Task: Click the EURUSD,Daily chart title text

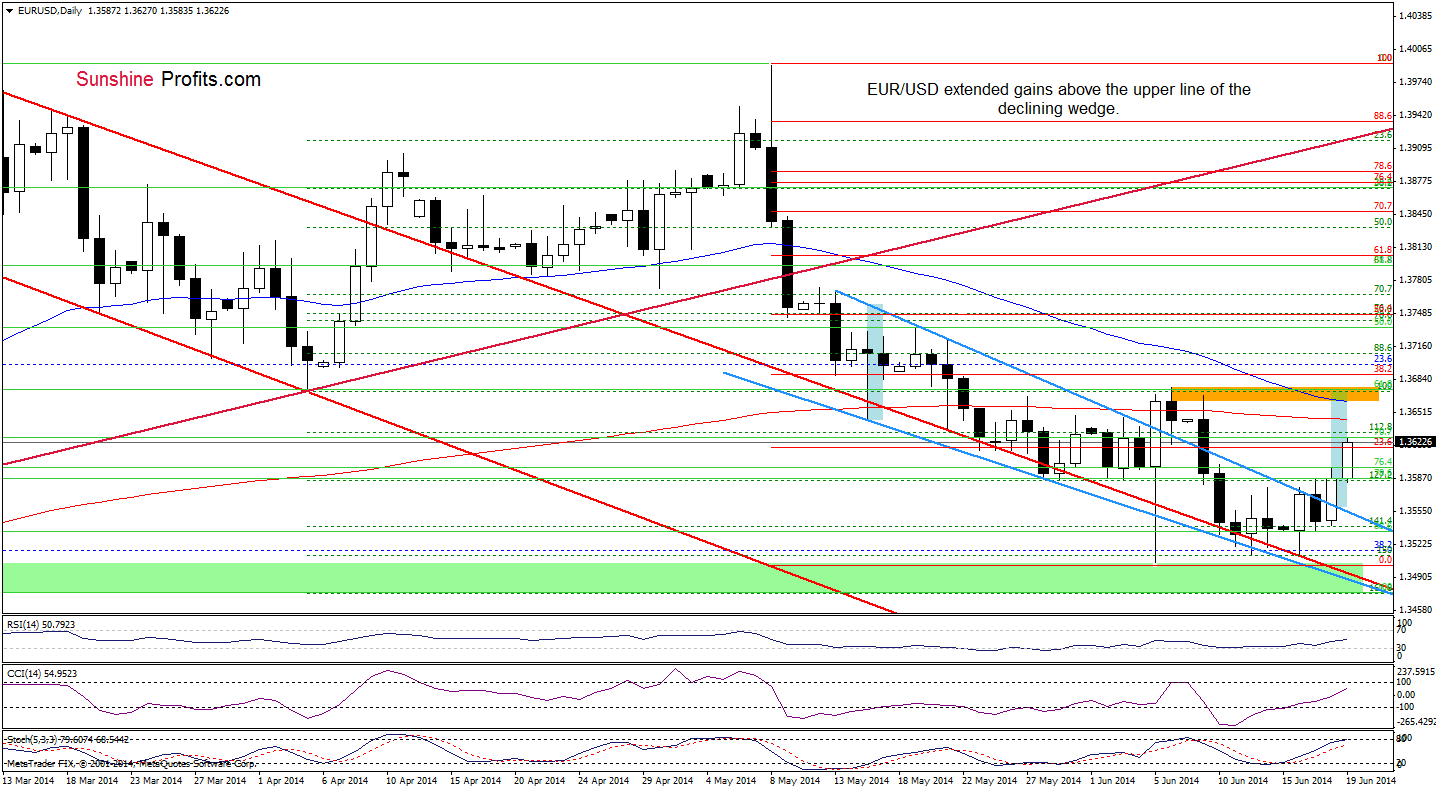Action: click(48, 10)
